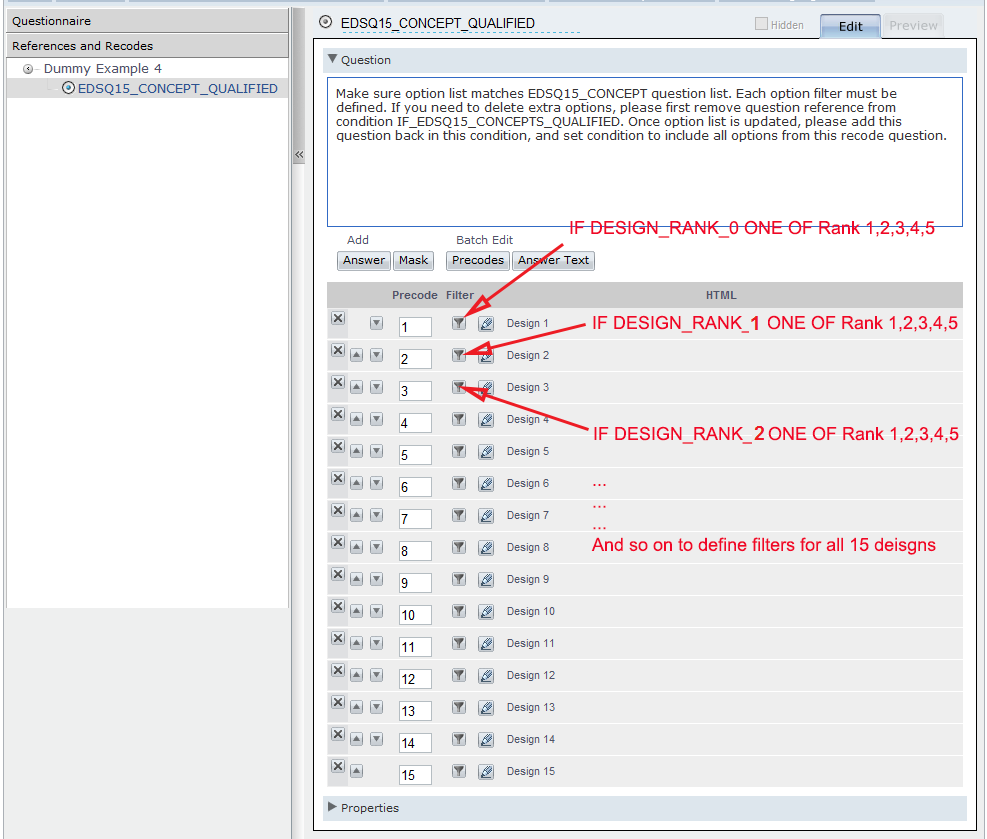Expand the Properties section

point(332,807)
